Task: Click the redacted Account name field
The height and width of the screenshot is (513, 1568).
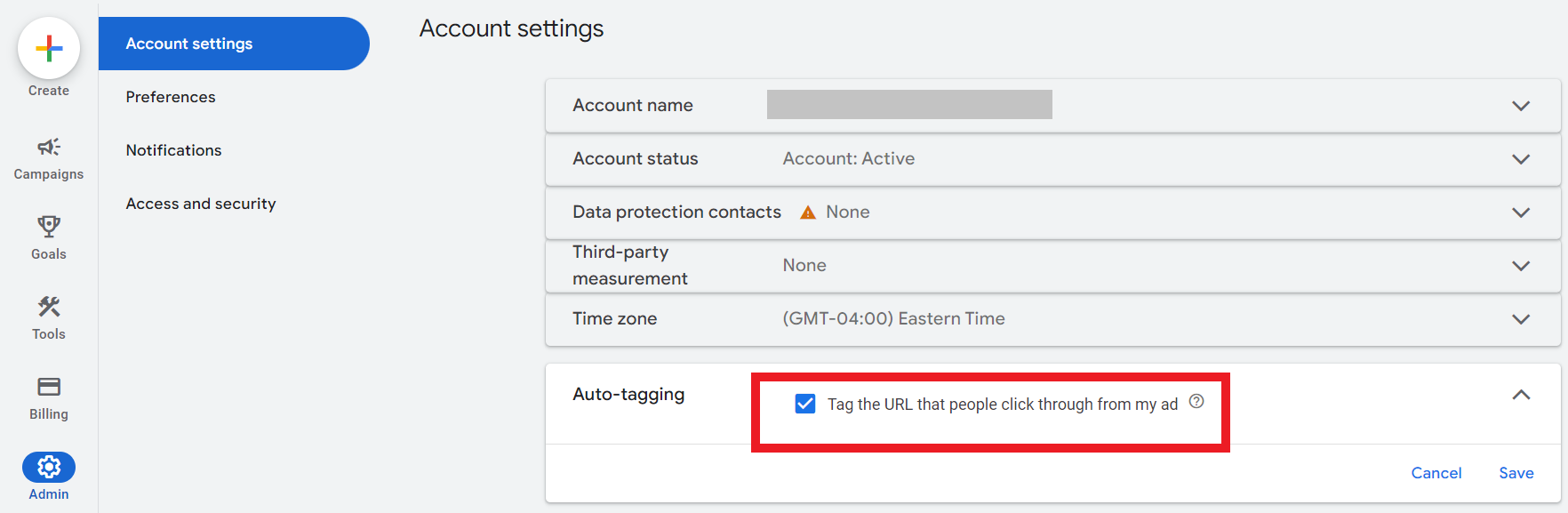Action: point(908,104)
